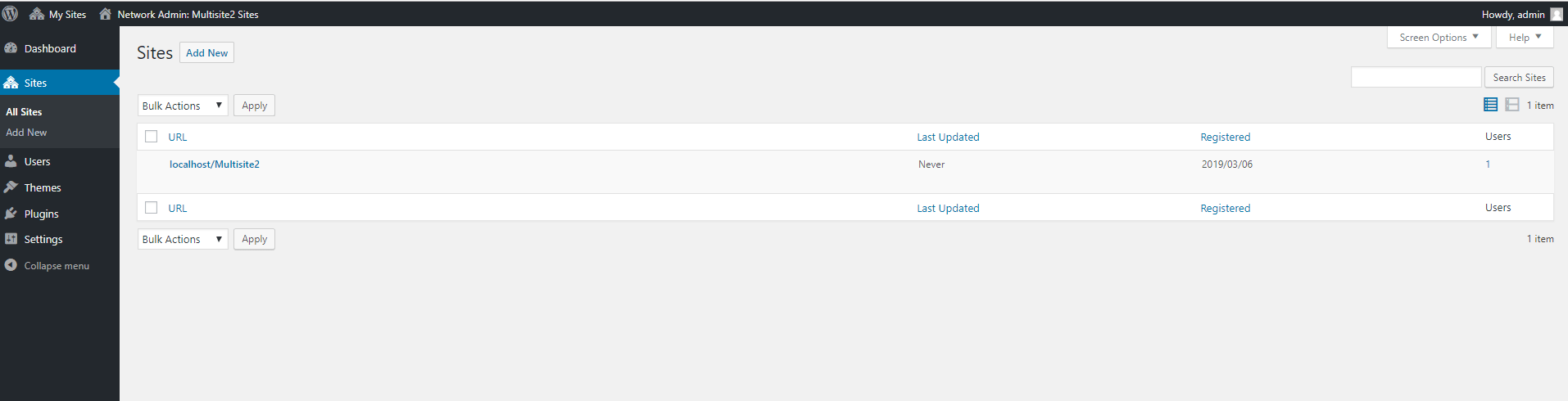Switch to list view mode icon
Image resolution: width=1568 pixels, height=401 pixels.
(1490, 105)
